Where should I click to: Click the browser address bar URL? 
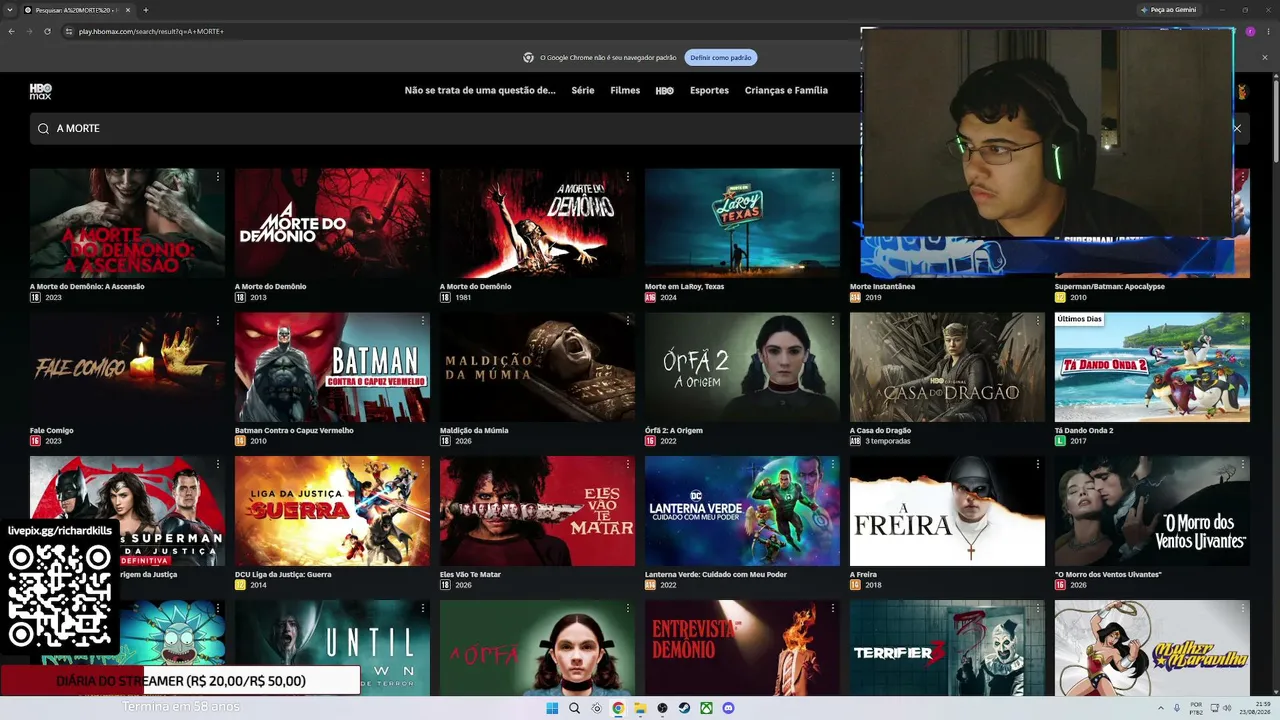point(151,31)
